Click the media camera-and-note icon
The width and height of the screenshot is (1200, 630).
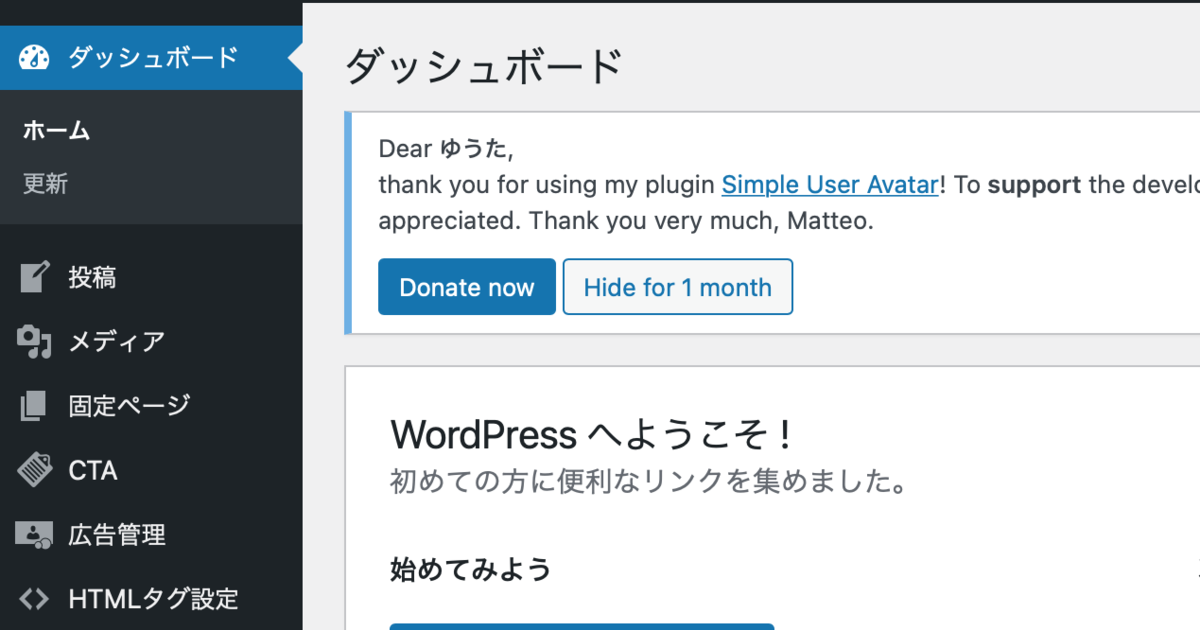(34, 342)
